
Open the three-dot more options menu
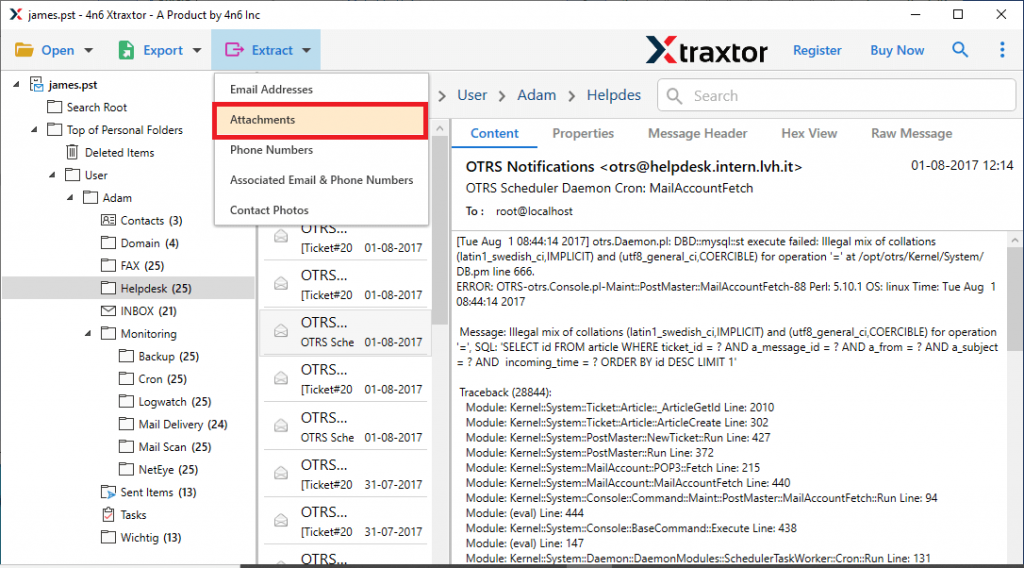(x=1002, y=50)
